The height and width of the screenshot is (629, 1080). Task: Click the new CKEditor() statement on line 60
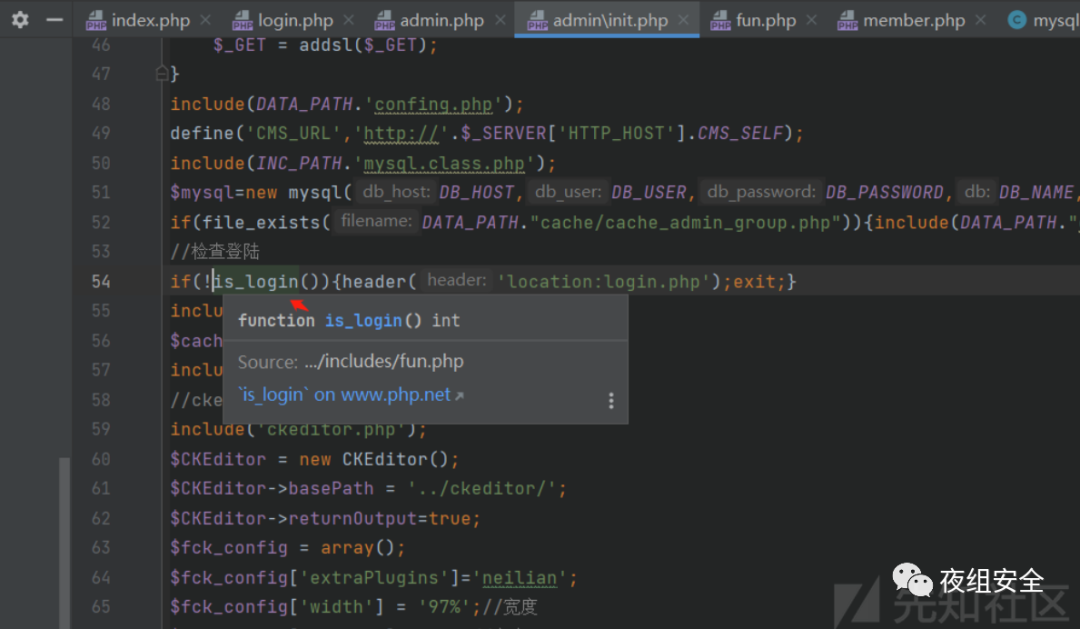tap(379, 460)
